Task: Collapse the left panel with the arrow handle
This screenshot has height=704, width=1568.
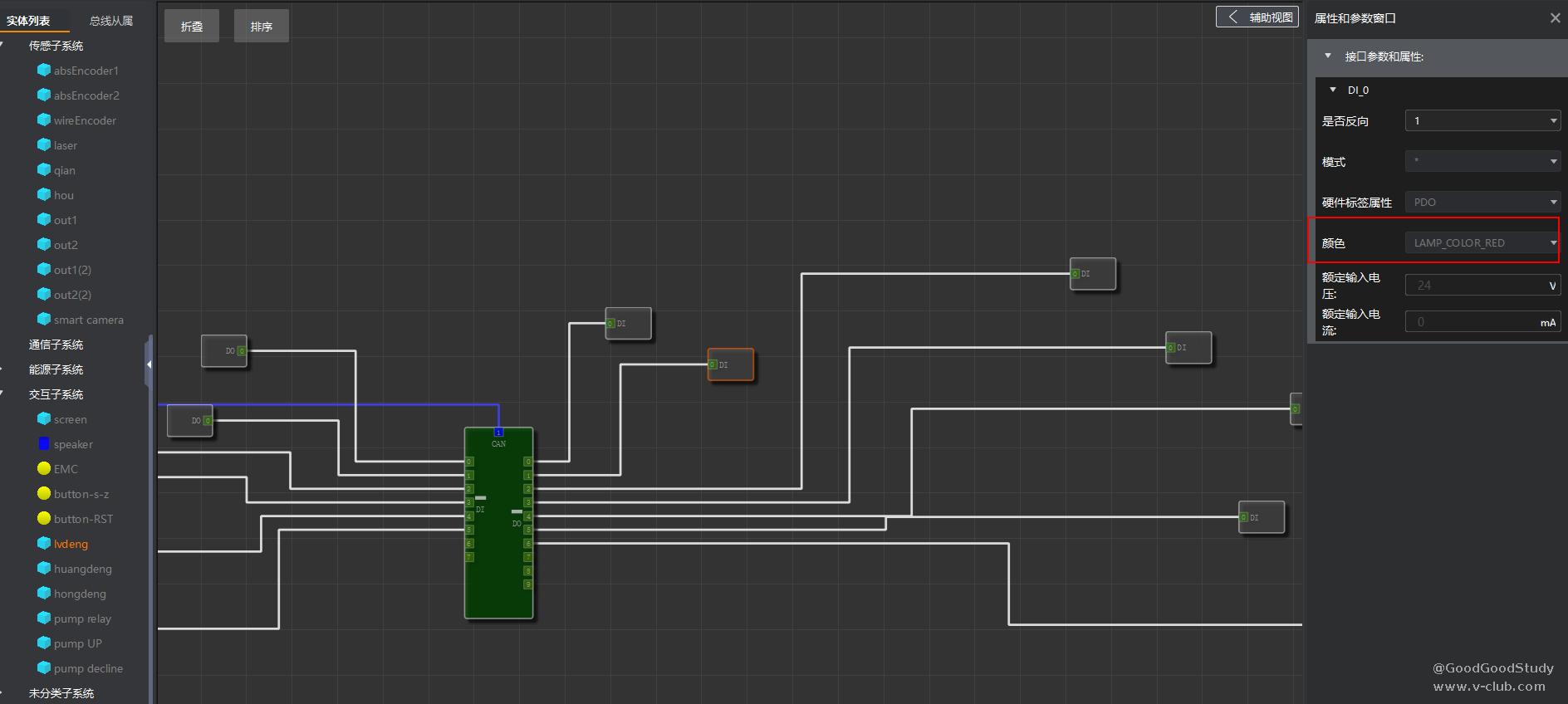Action: point(149,364)
